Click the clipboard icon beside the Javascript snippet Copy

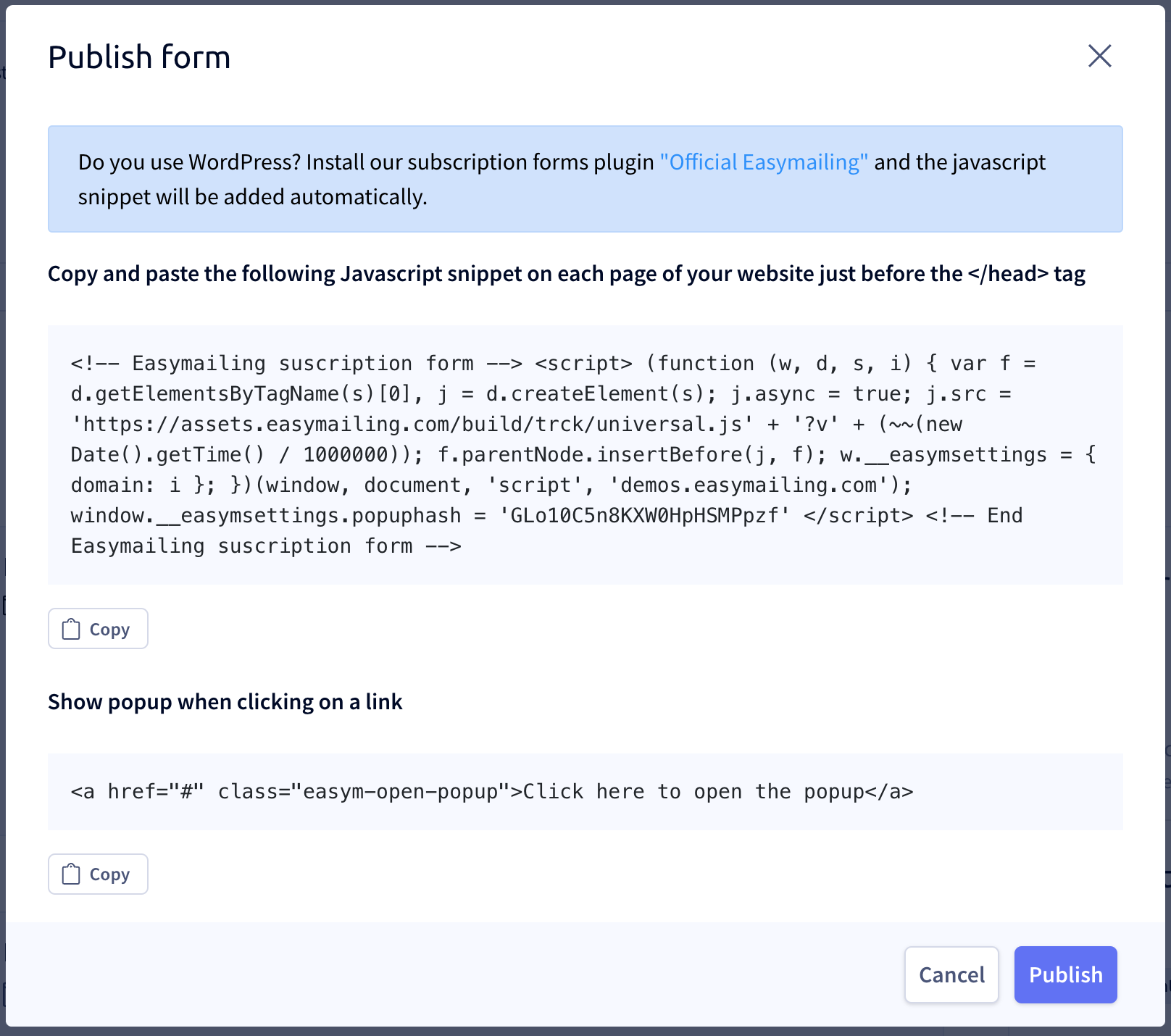(x=71, y=629)
